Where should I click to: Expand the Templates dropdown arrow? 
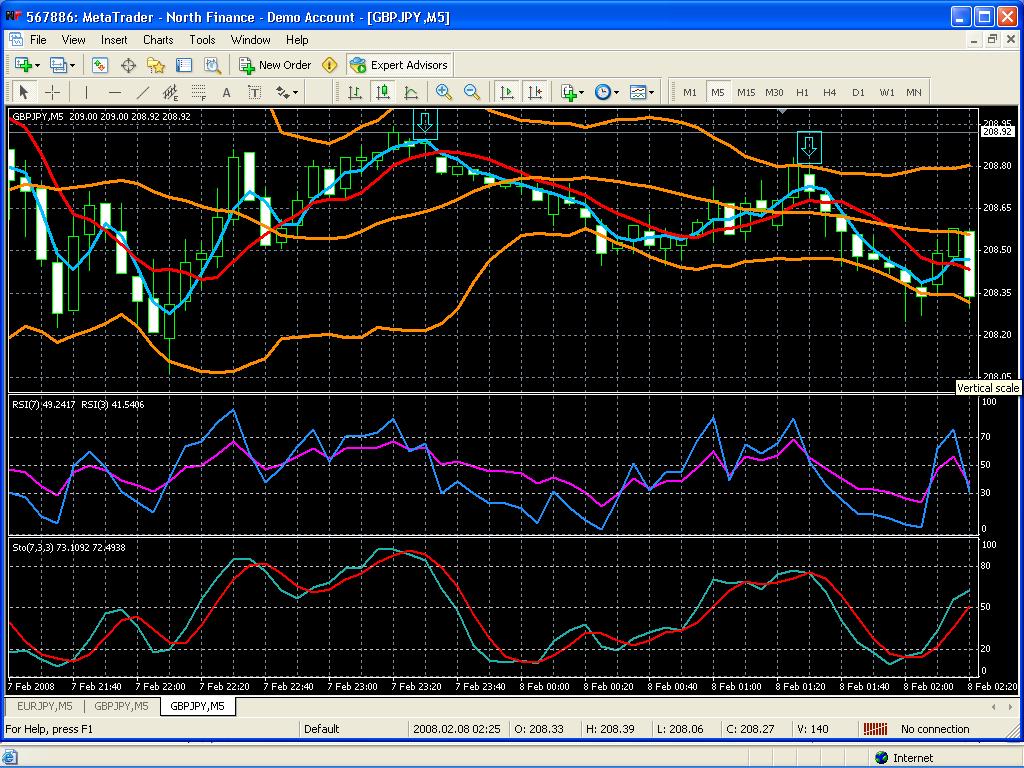[x=651, y=92]
